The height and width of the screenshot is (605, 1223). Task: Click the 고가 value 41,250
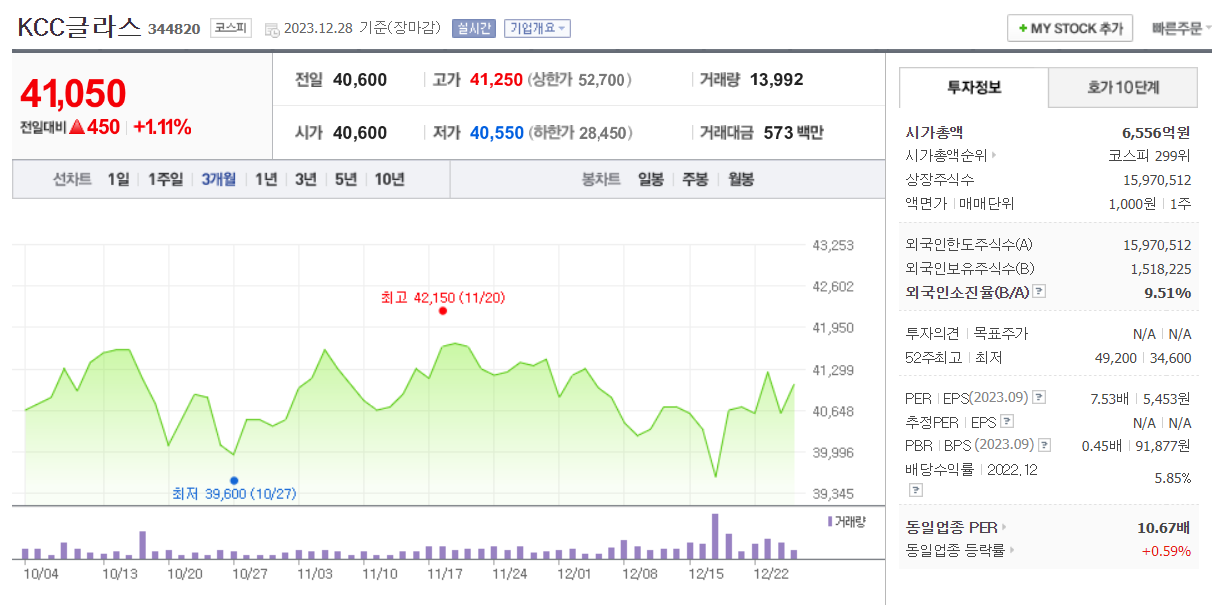point(496,79)
